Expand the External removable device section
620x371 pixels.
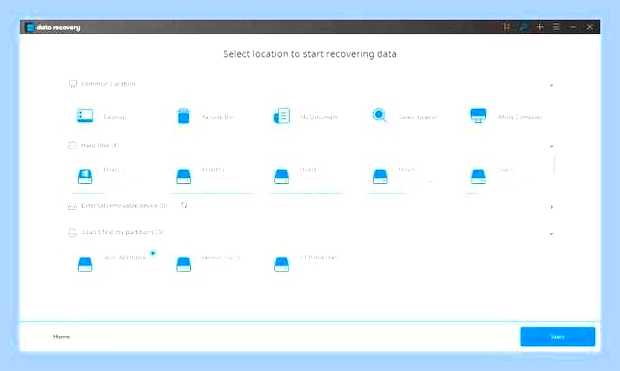coord(551,206)
